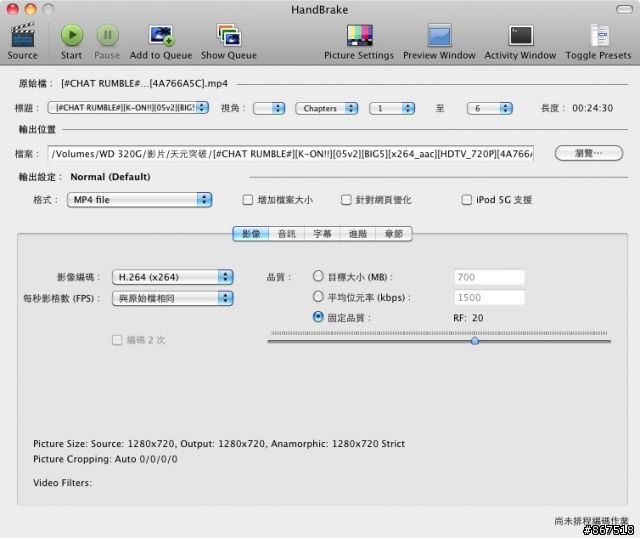640x538 pixels.
Task: Click the Picture Cropping: Auto 0/0/0/0 text
Action: point(105,459)
